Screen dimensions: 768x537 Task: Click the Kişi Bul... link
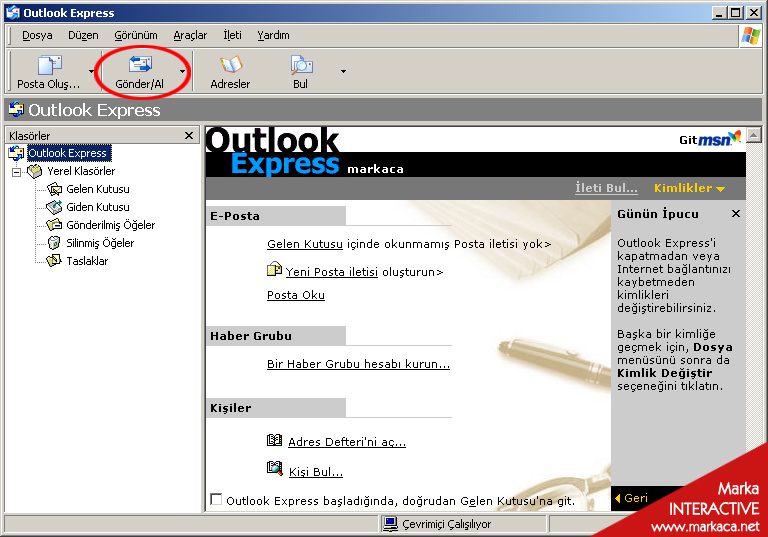click(316, 472)
